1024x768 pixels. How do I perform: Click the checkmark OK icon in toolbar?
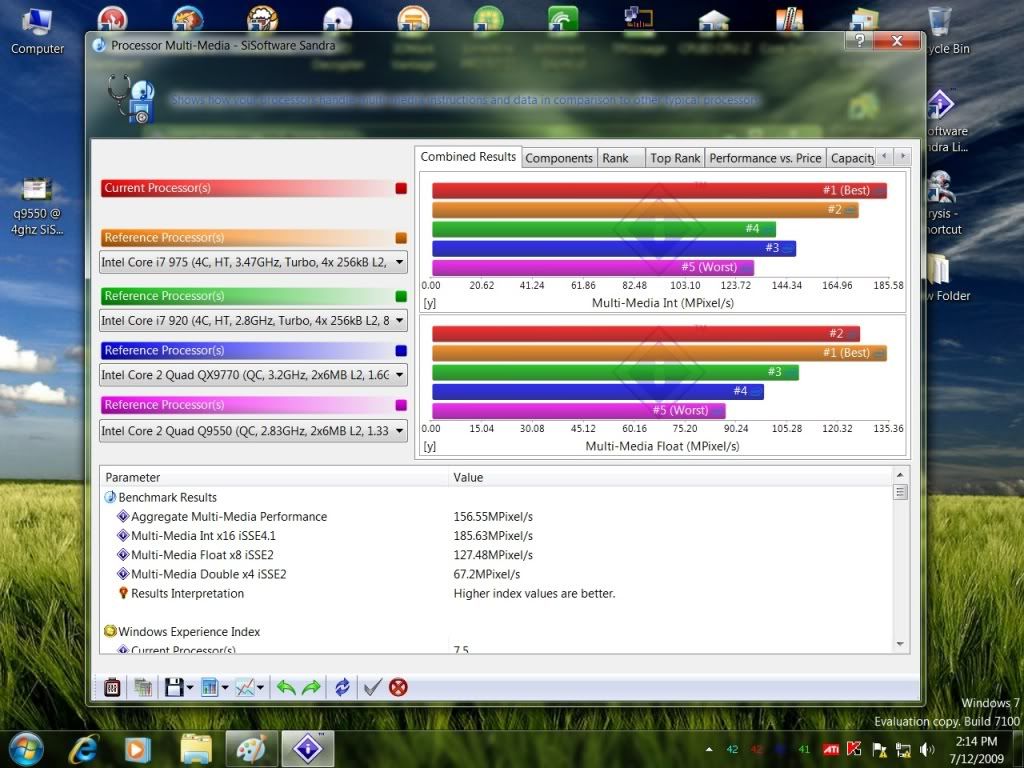pos(372,687)
